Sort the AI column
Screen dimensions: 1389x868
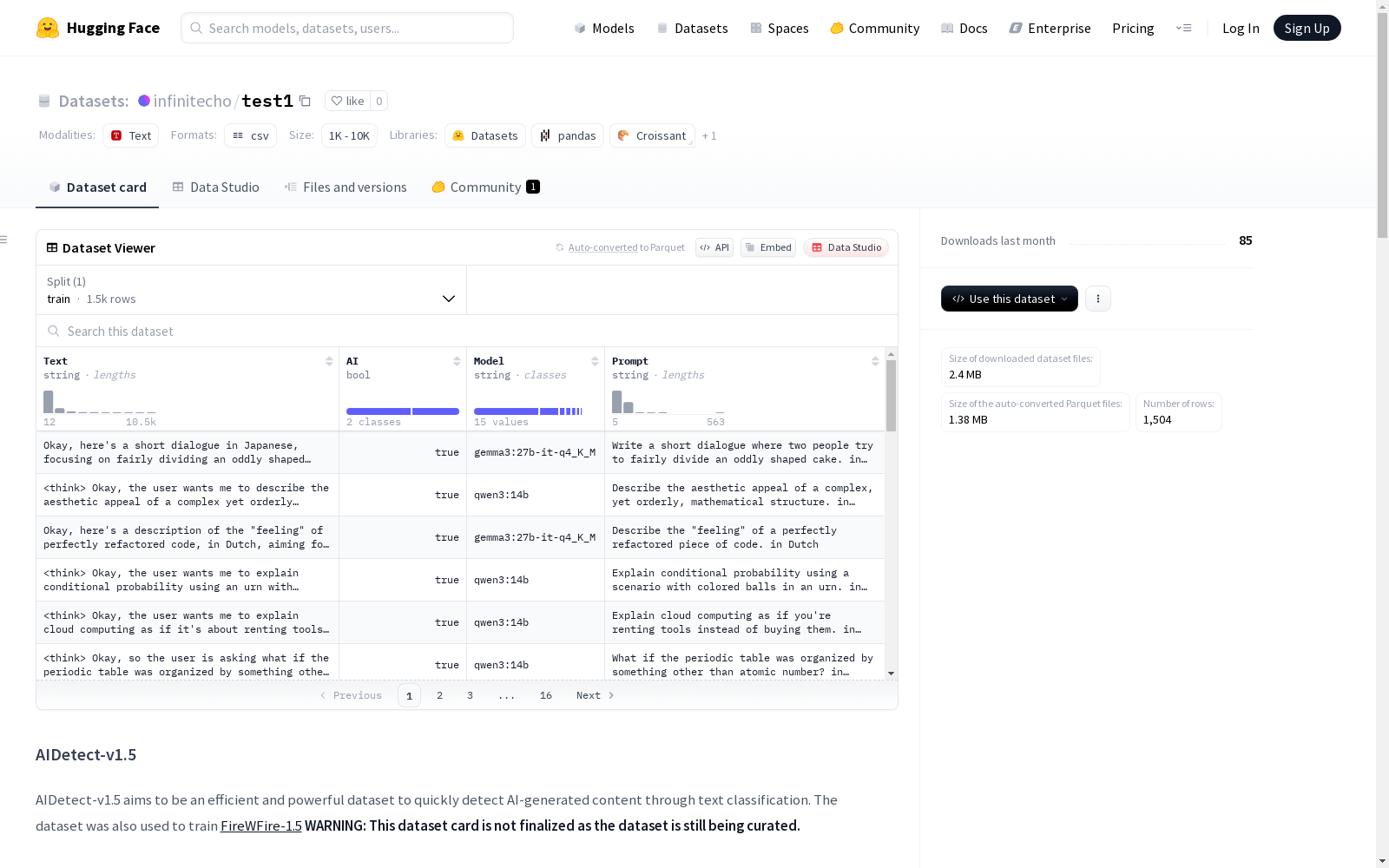457,361
